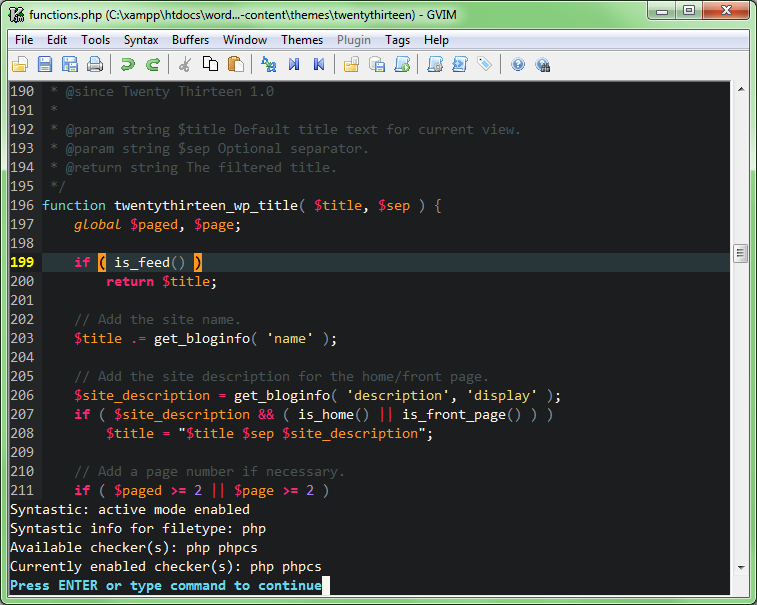Redo the change with green arrow

153,64
